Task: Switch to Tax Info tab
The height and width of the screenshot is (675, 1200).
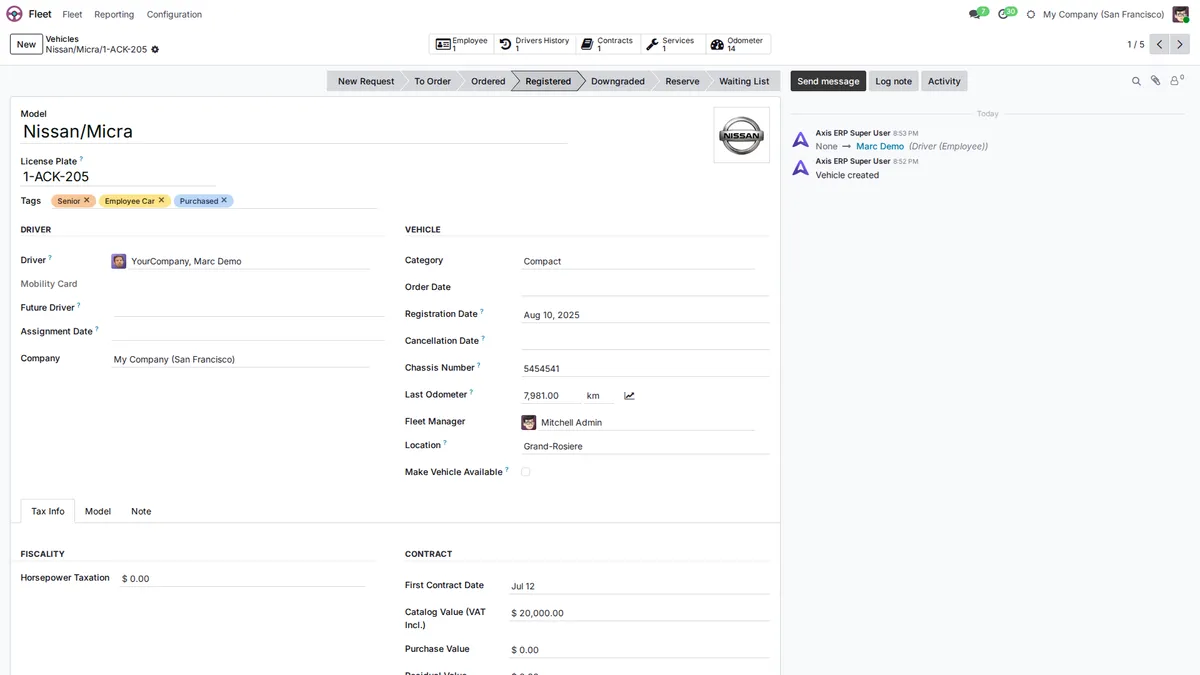Action: (x=48, y=511)
